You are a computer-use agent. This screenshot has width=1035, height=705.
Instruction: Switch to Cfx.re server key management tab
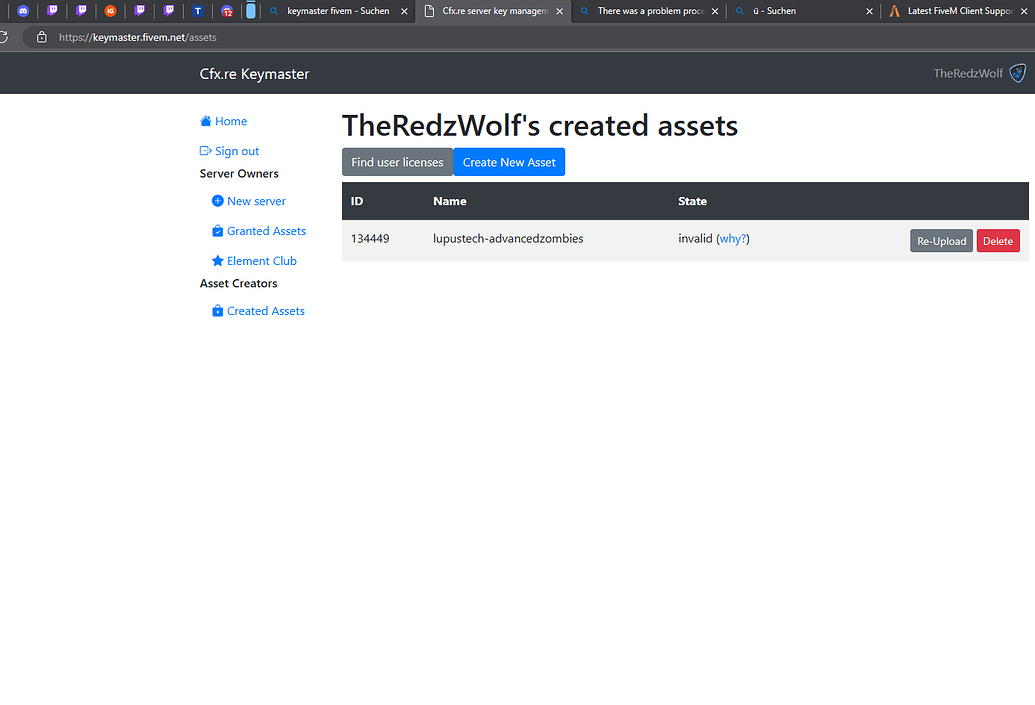pyautogui.click(x=494, y=11)
